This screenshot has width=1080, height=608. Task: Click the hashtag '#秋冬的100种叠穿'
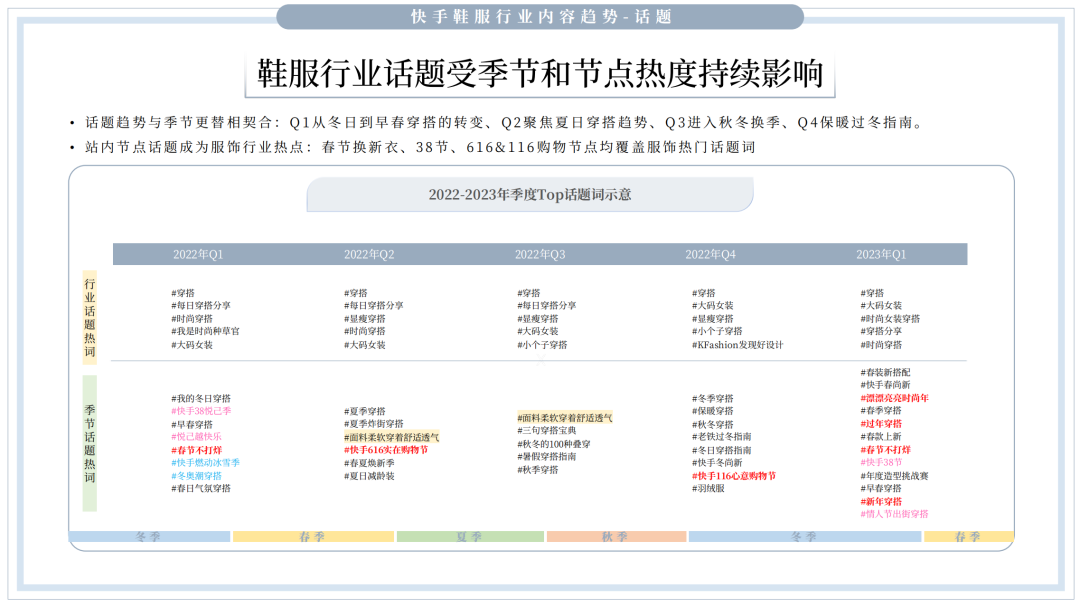[554, 444]
